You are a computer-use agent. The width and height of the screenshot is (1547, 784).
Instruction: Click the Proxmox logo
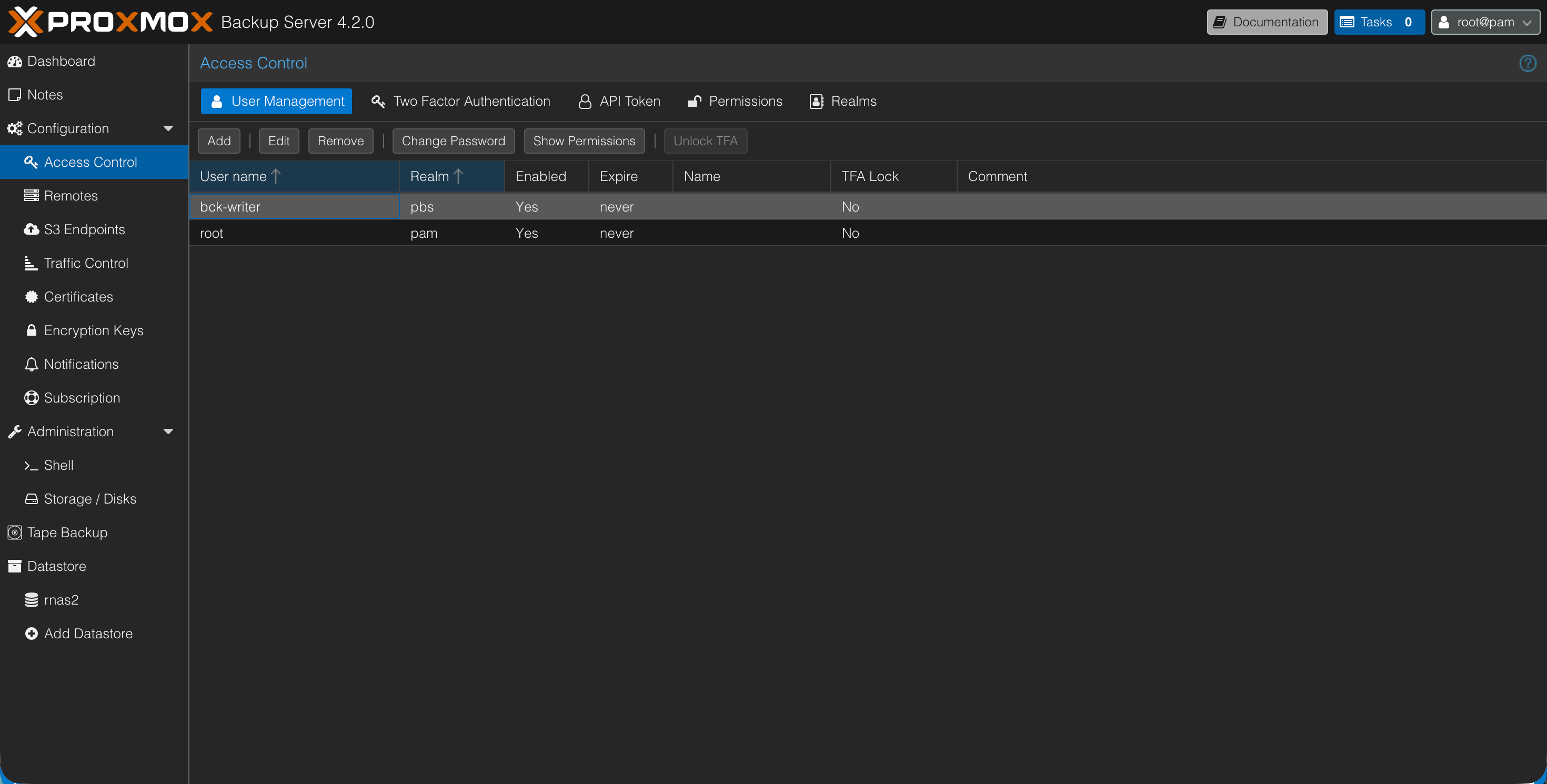(110, 22)
